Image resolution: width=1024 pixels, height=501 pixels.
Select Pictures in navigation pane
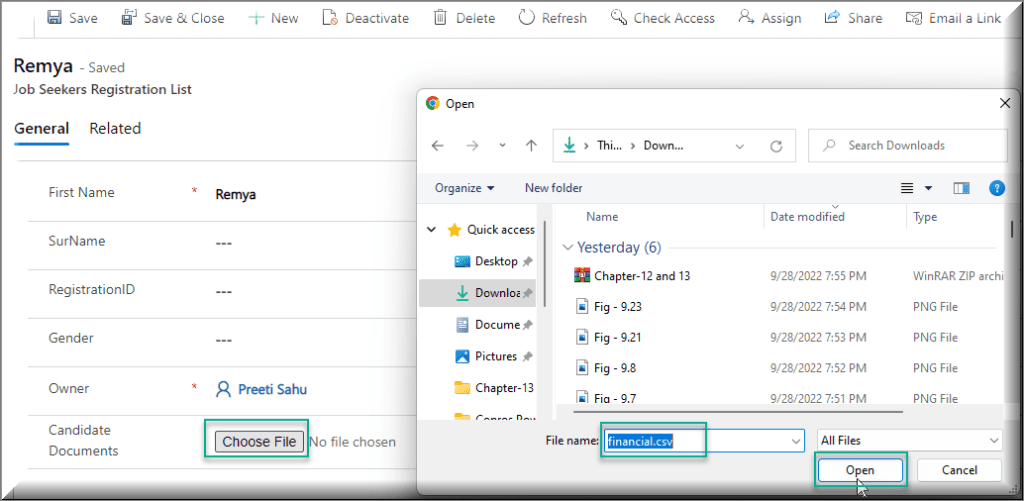(496, 356)
